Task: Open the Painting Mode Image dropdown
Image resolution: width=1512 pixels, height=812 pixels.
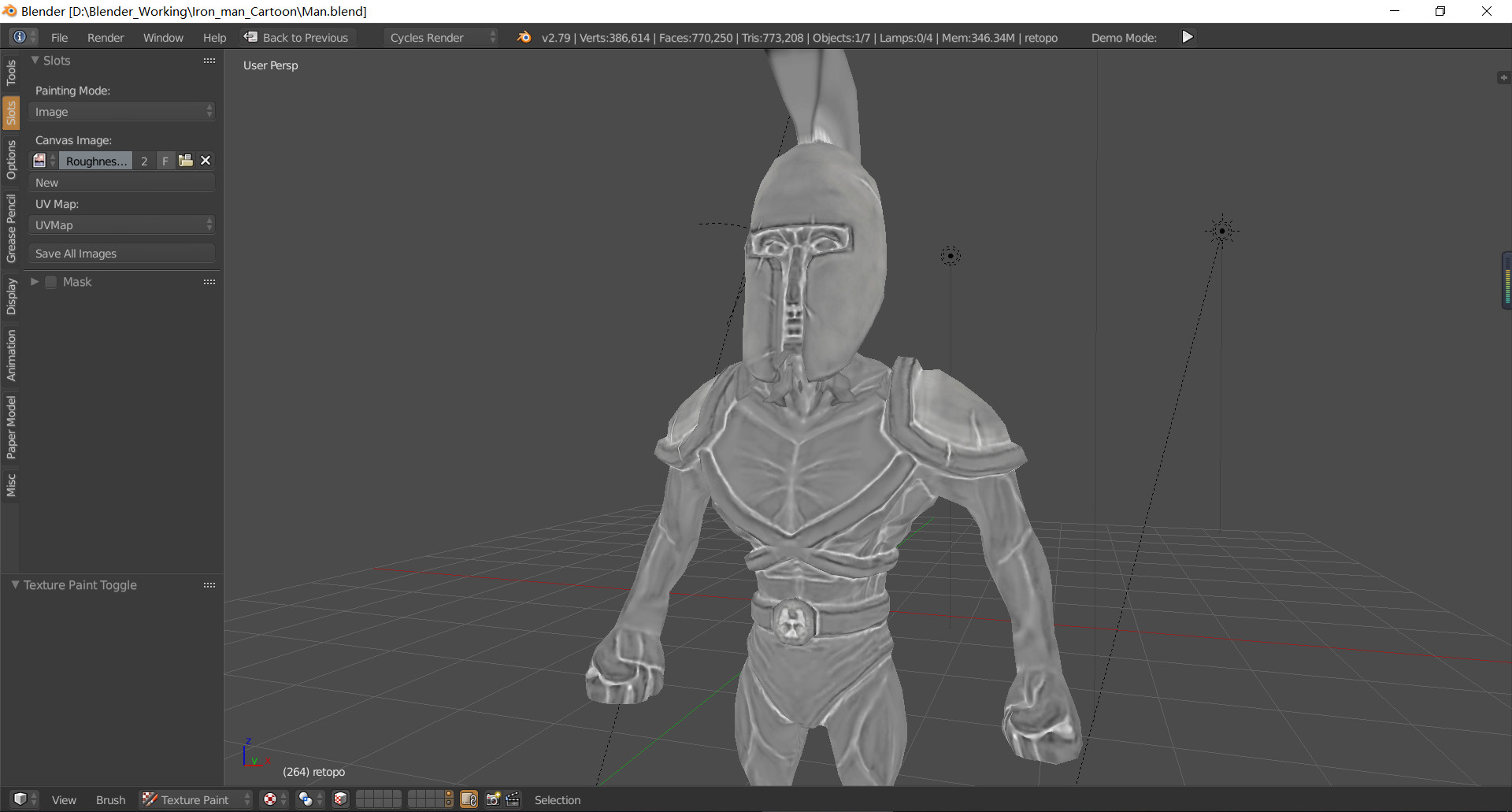Action: click(x=121, y=111)
